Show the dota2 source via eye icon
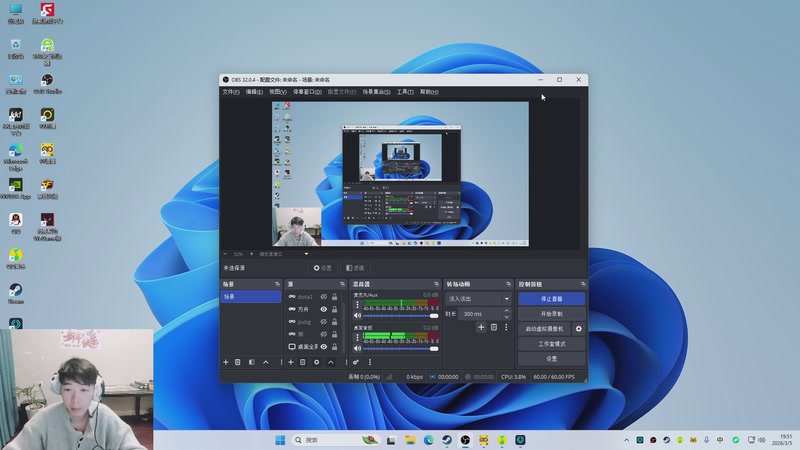The image size is (800, 450). click(x=323, y=296)
